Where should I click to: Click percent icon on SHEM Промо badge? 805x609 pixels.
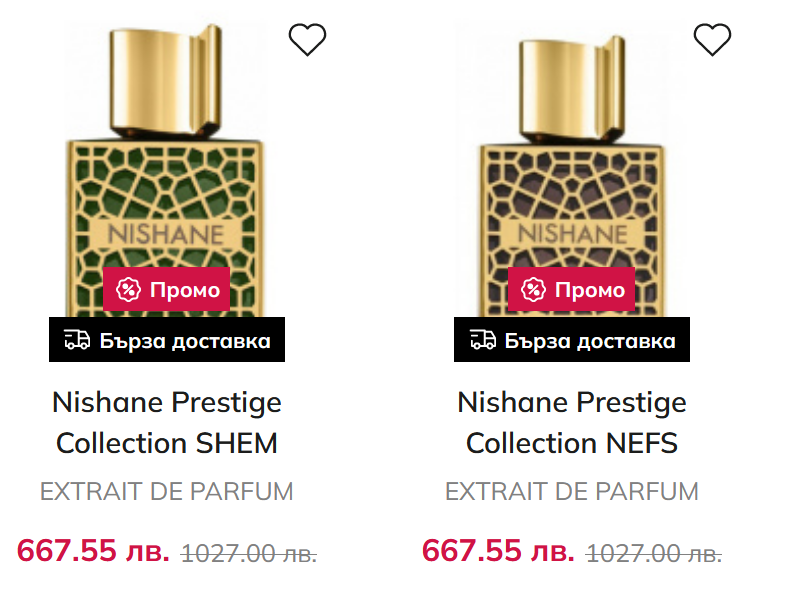click(129, 290)
